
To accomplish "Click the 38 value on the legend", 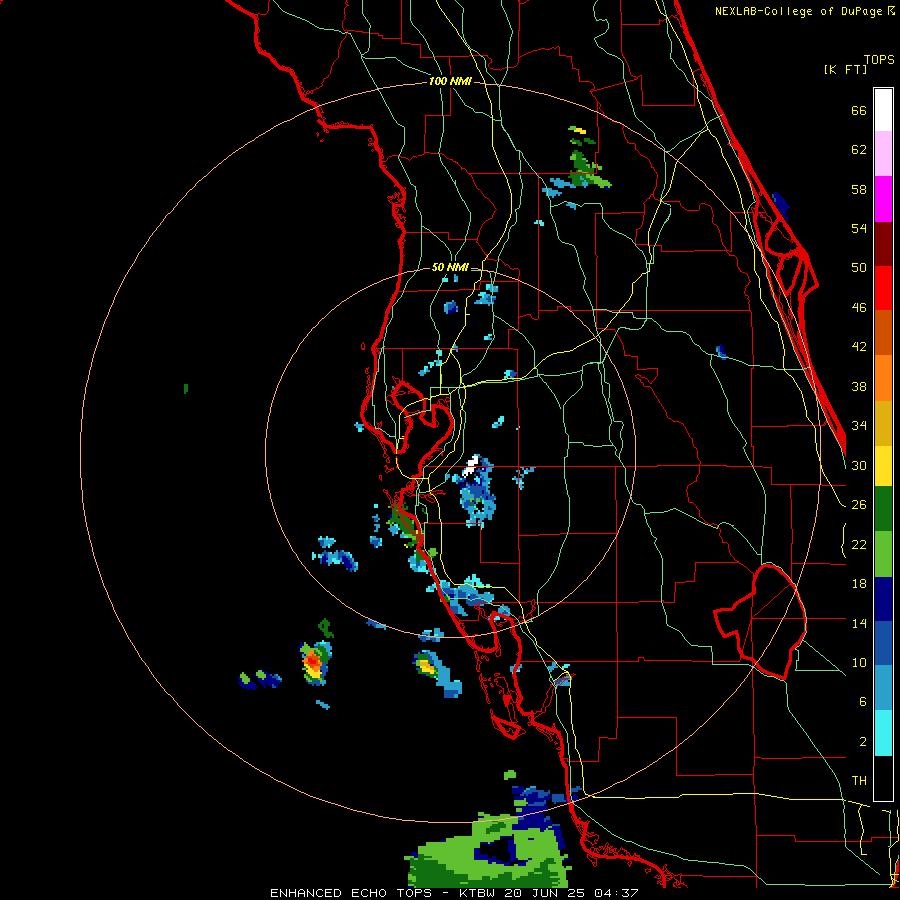I will click(x=859, y=386).
